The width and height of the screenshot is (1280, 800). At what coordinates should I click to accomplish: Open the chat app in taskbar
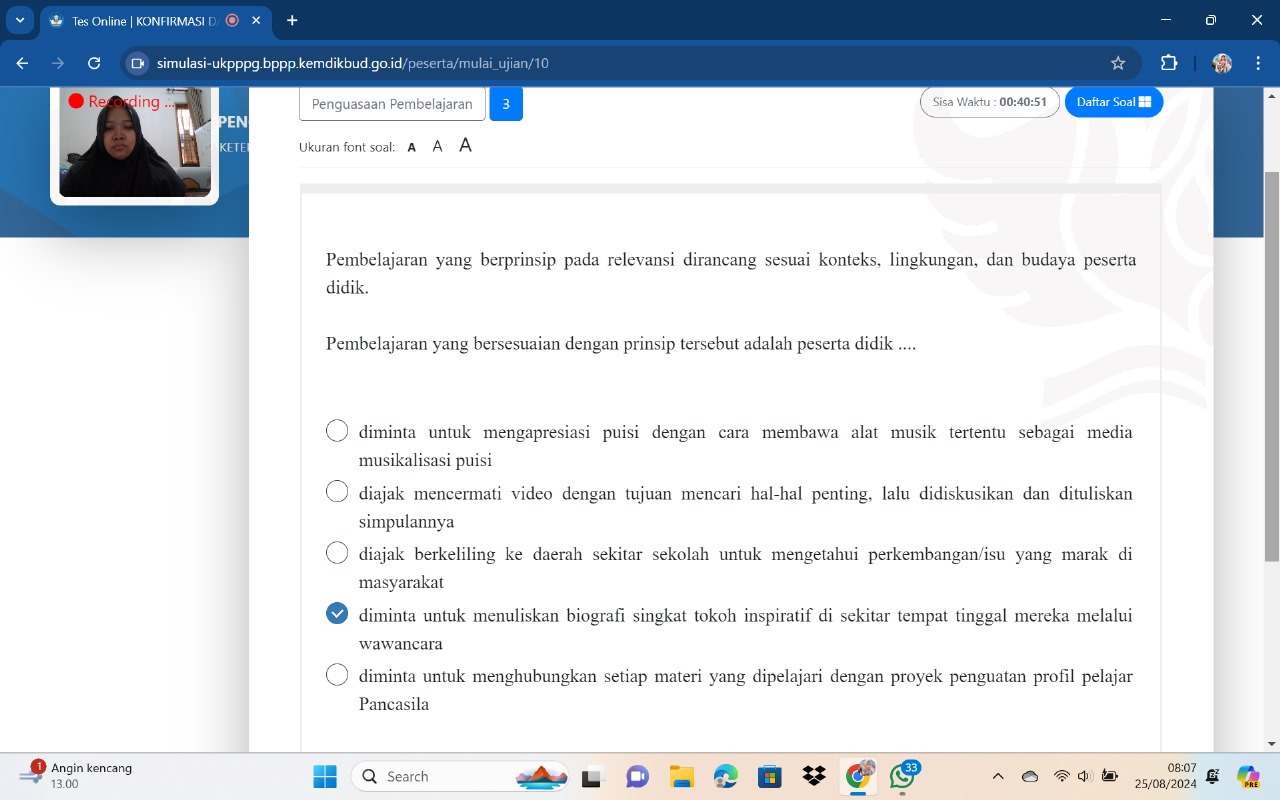click(637, 776)
